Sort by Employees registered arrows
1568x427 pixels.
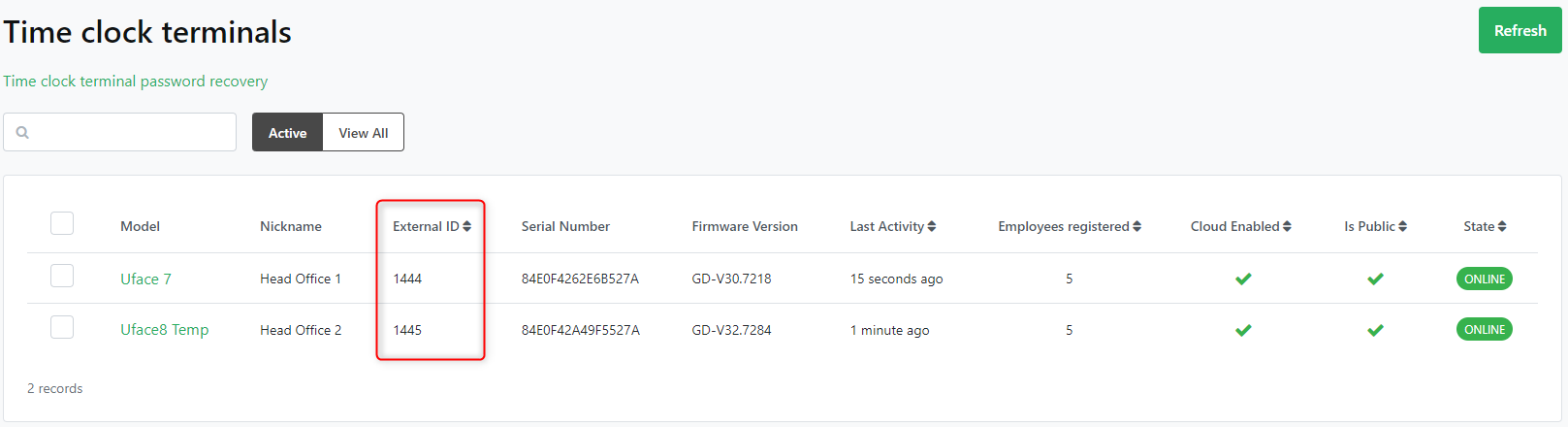tap(1137, 226)
